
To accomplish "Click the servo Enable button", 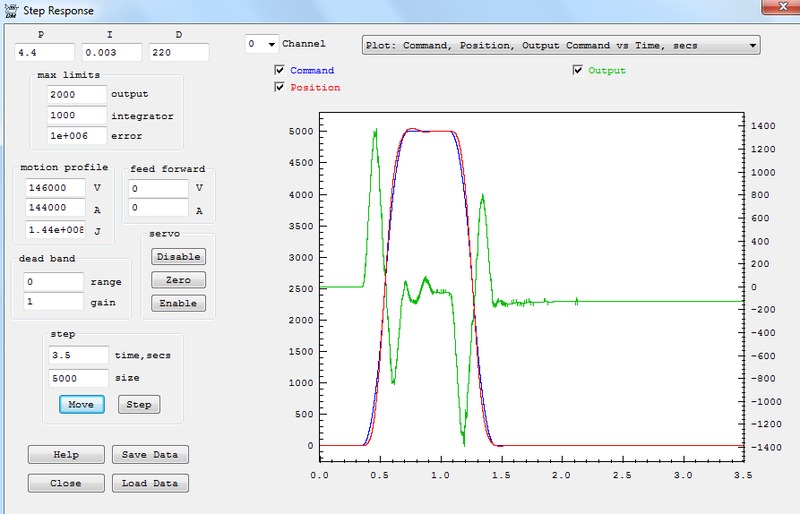I will coord(178,303).
